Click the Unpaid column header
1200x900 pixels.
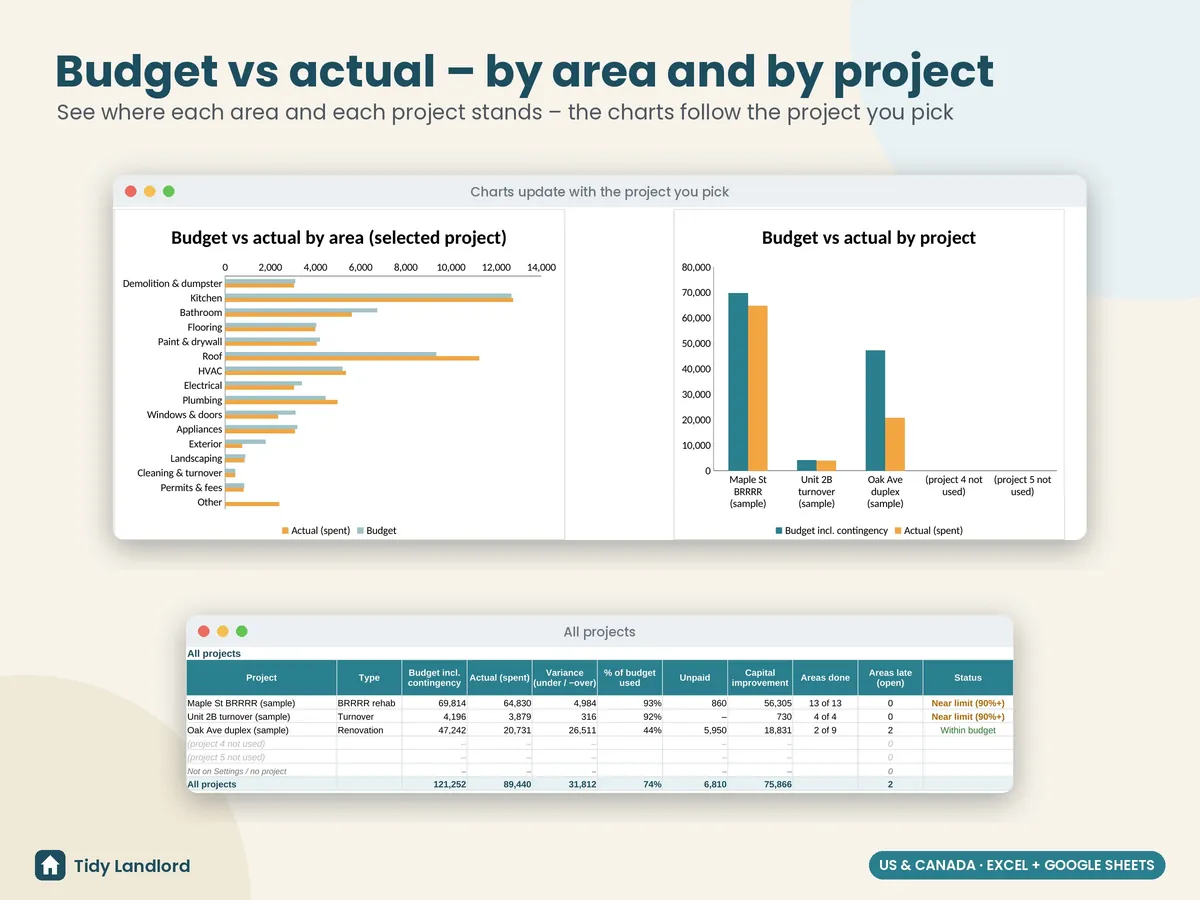[x=695, y=678]
